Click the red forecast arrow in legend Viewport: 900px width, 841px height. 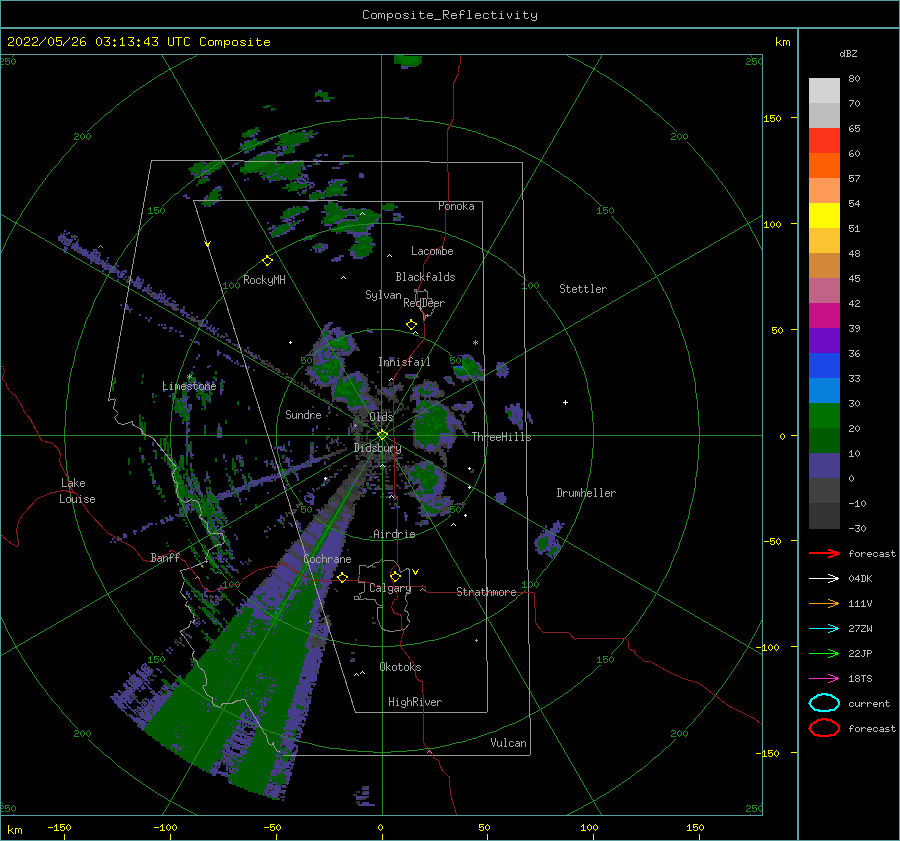point(824,553)
